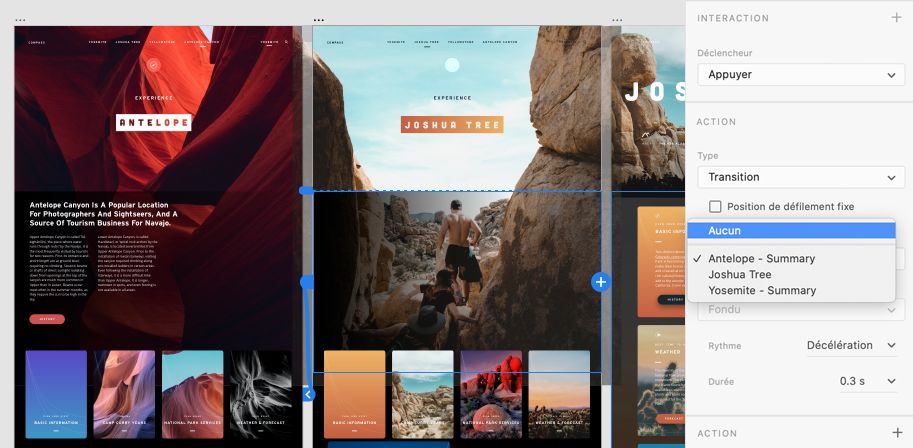Choose Joshua Tree in the destination list
The image size is (913, 448).
[791, 274]
